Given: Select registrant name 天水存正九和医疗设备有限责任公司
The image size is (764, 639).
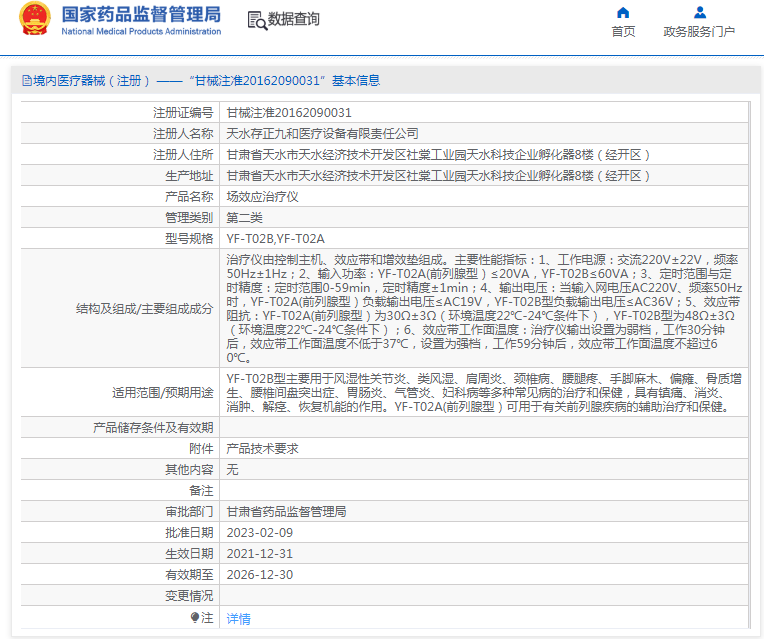Looking at the screenshot, I should coord(323,134).
